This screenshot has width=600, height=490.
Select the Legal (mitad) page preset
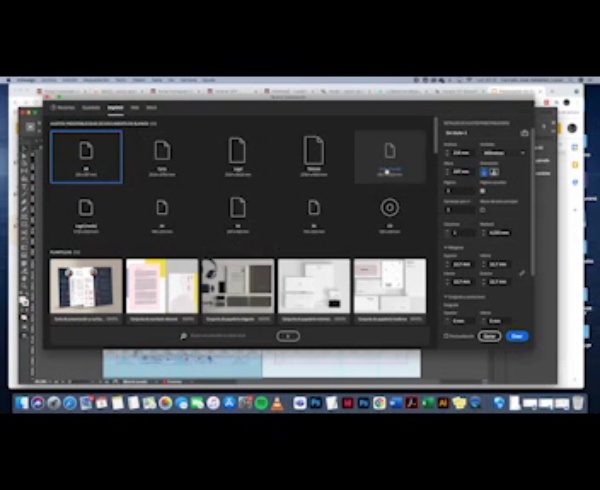point(86,215)
